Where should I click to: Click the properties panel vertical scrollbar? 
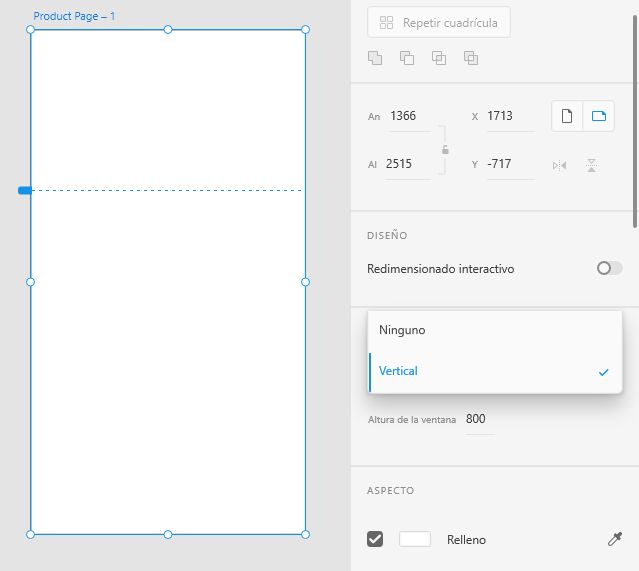[635, 121]
